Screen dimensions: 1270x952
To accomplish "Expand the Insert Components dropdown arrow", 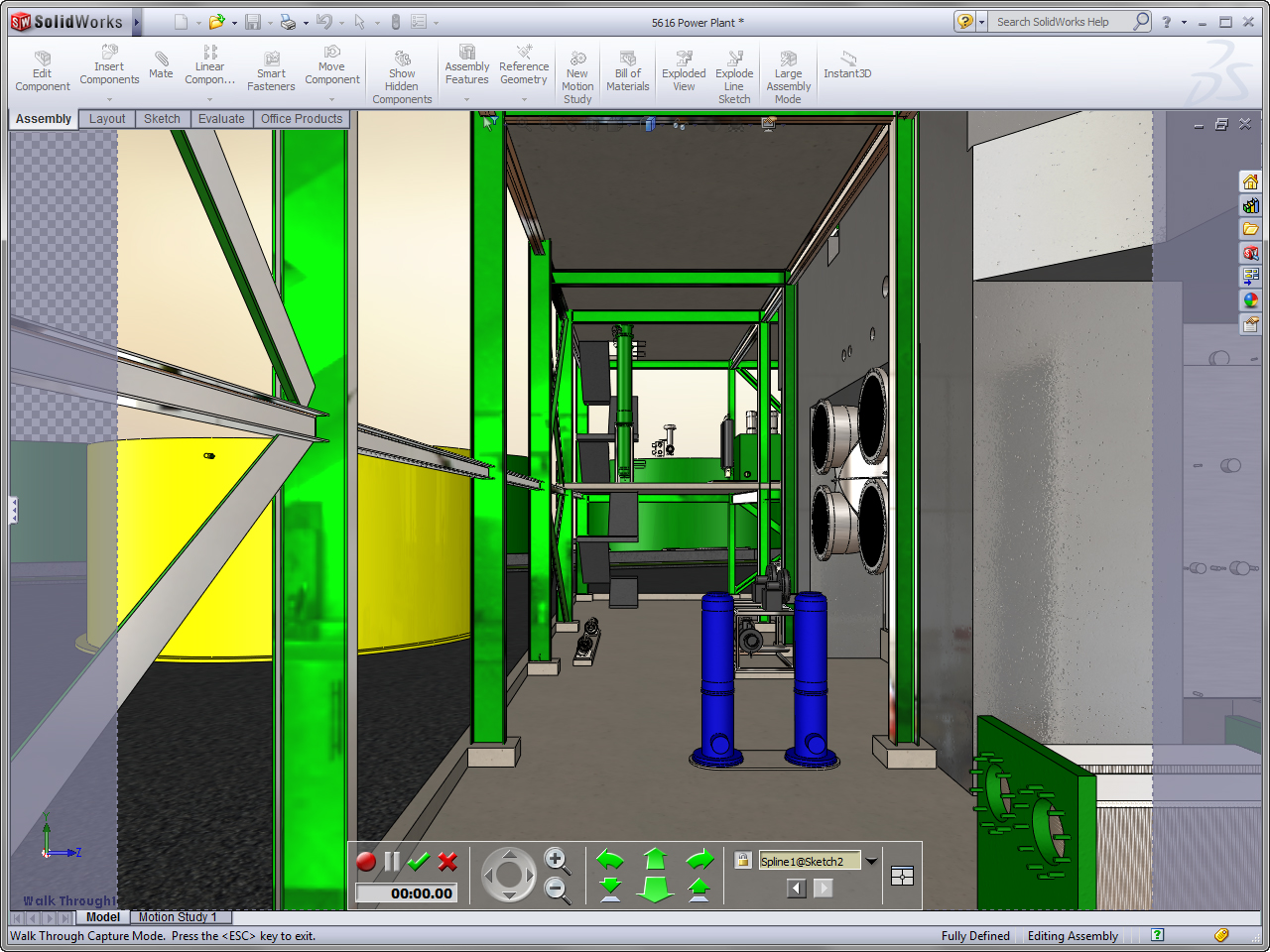I will (109, 99).
